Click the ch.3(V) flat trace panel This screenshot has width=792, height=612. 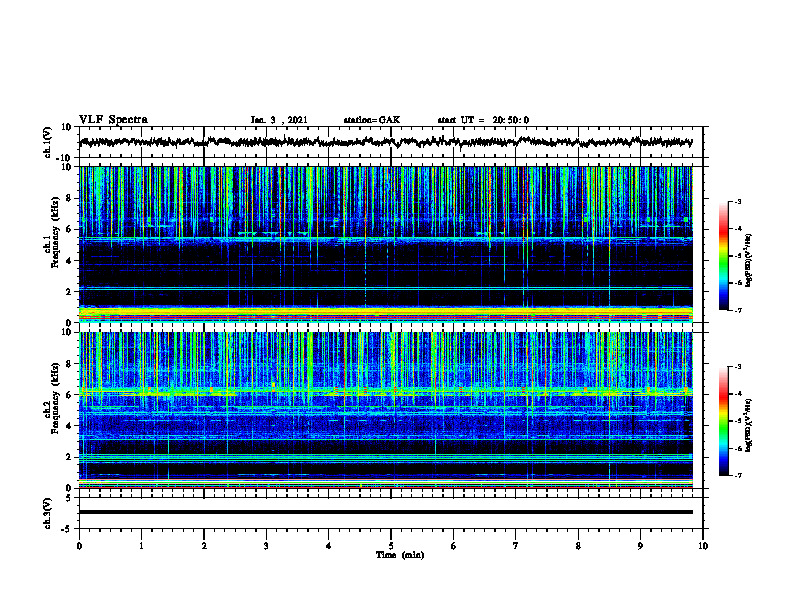[x=391, y=513]
